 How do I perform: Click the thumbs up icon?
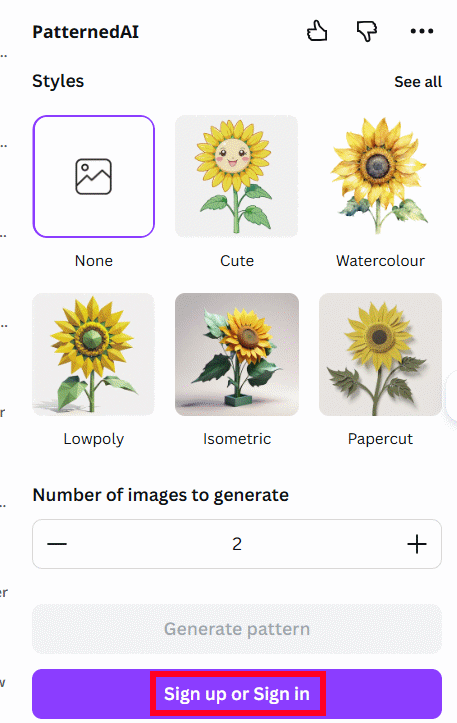tap(317, 31)
